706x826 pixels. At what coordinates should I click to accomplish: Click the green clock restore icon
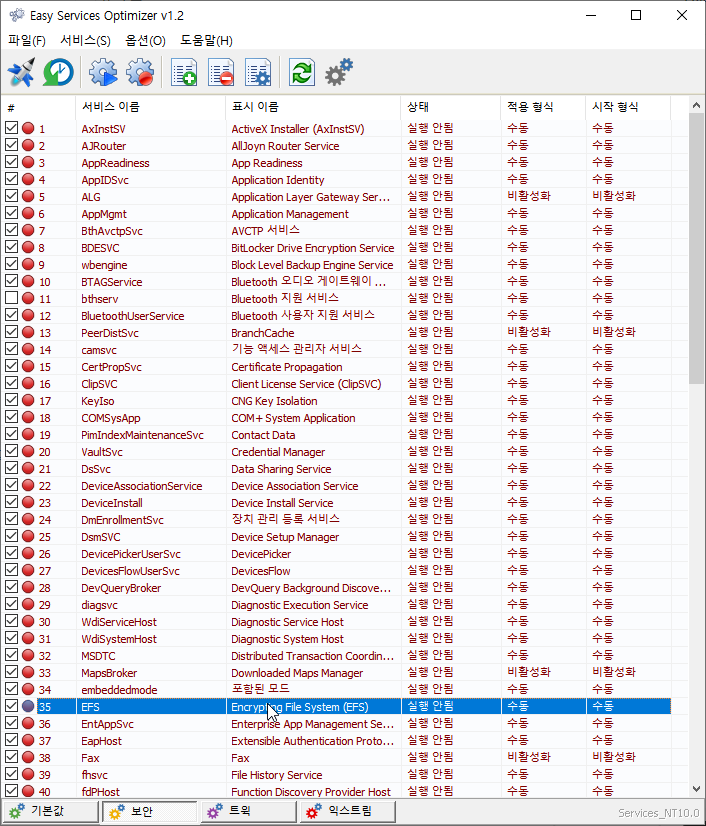[x=58, y=72]
